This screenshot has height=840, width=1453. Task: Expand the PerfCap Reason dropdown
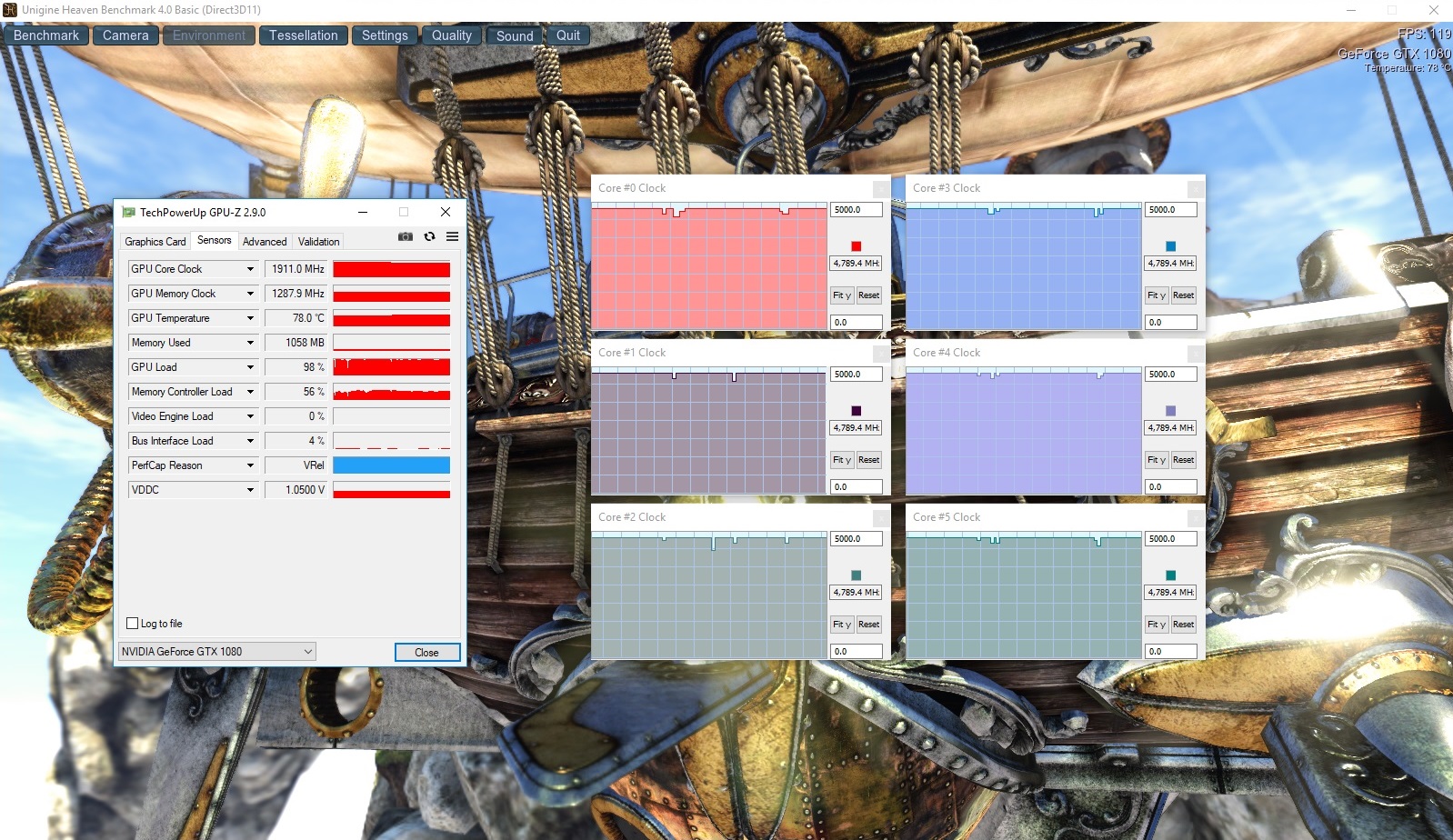(250, 465)
